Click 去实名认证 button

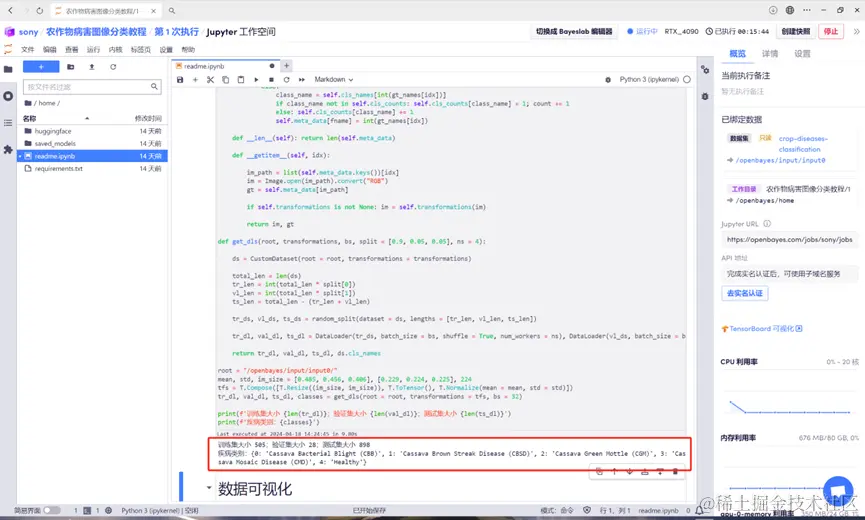coord(744,293)
